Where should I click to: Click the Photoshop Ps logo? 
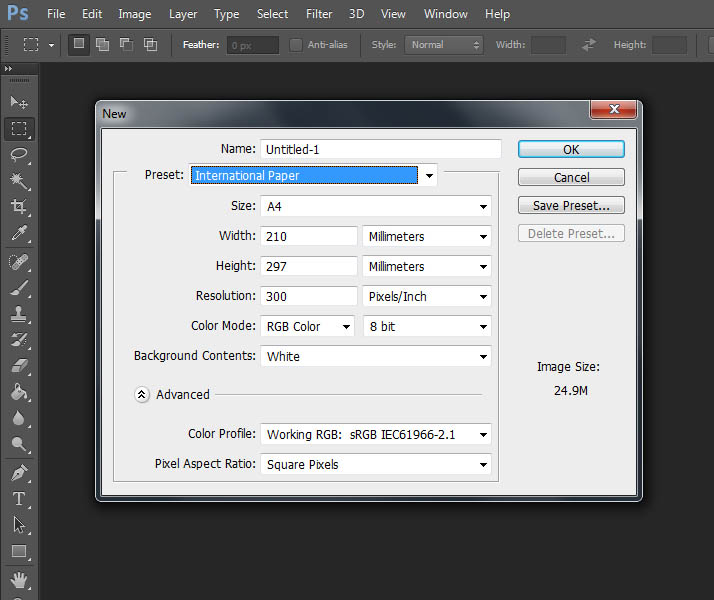[x=18, y=13]
